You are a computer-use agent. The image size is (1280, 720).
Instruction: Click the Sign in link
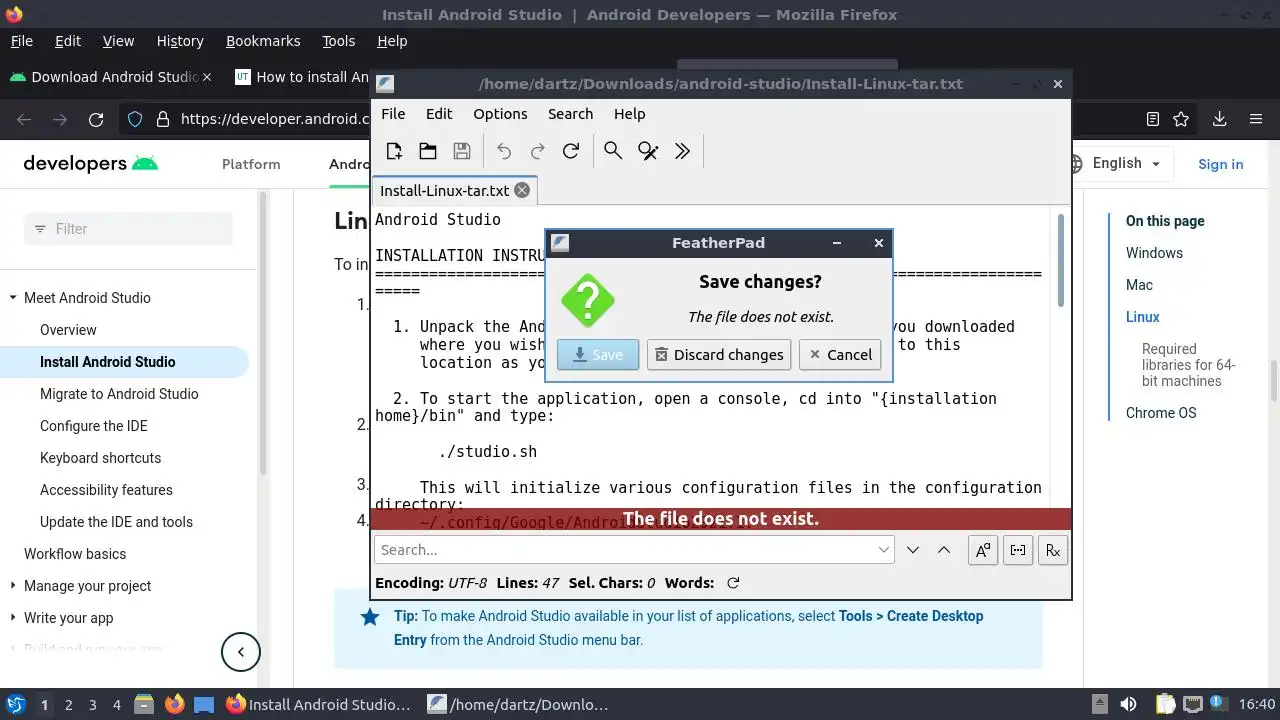point(1220,164)
